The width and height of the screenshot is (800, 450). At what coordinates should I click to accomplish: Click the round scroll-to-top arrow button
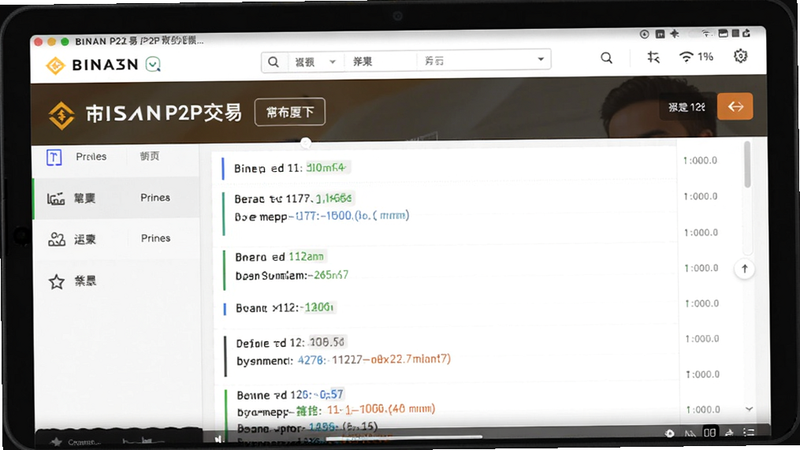tap(744, 269)
